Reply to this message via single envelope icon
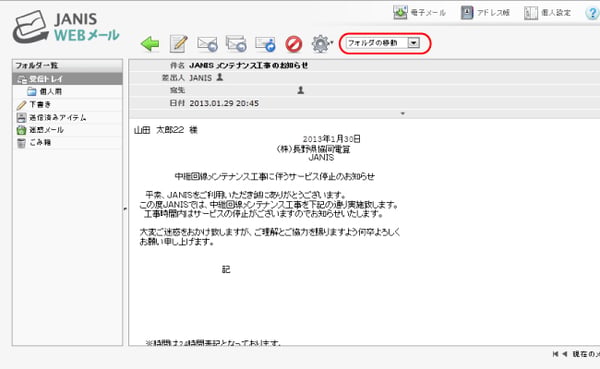600x369 pixels. click(x=207, y=44)
